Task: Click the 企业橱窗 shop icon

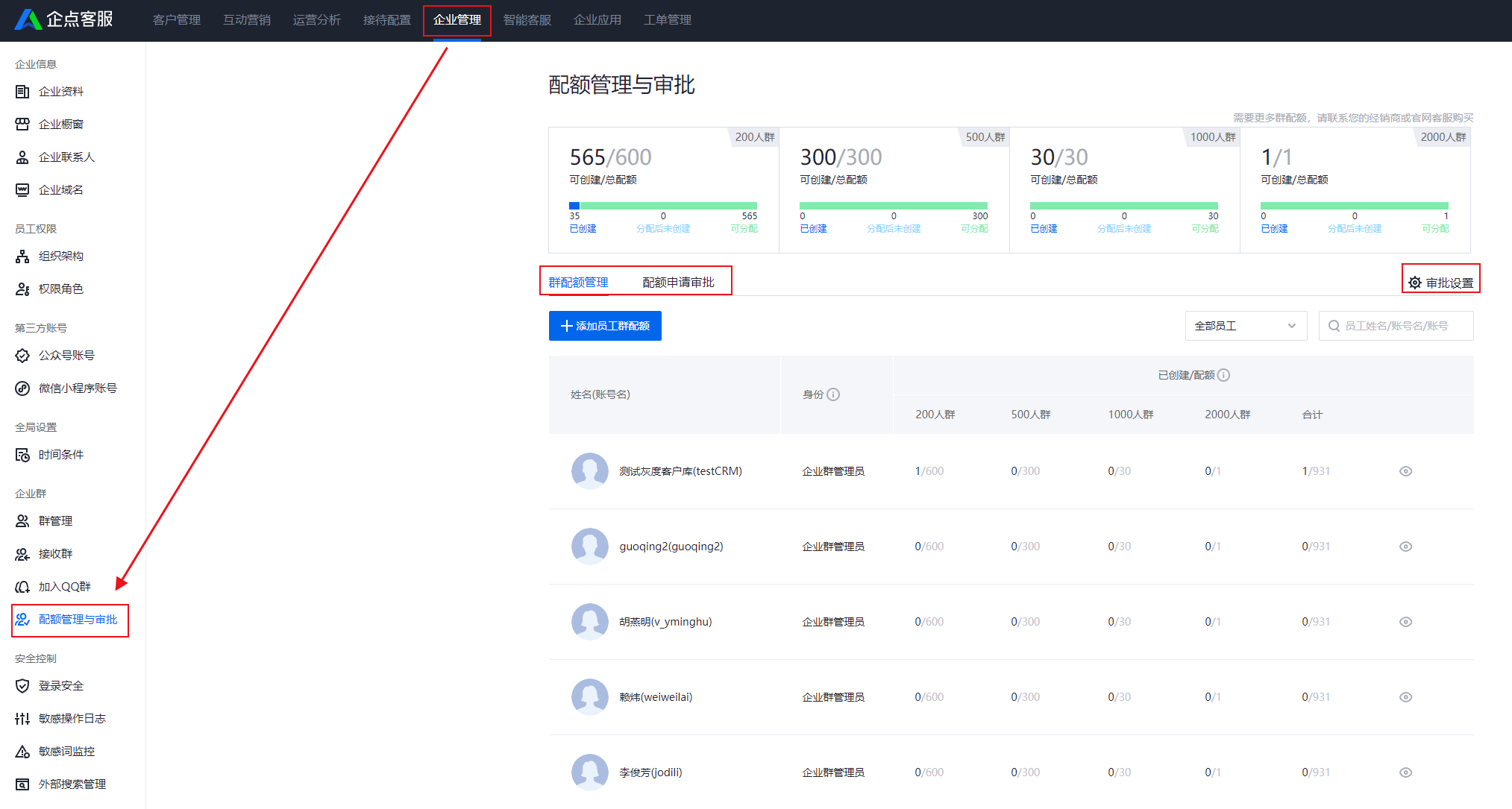Action: click(22, 125)
